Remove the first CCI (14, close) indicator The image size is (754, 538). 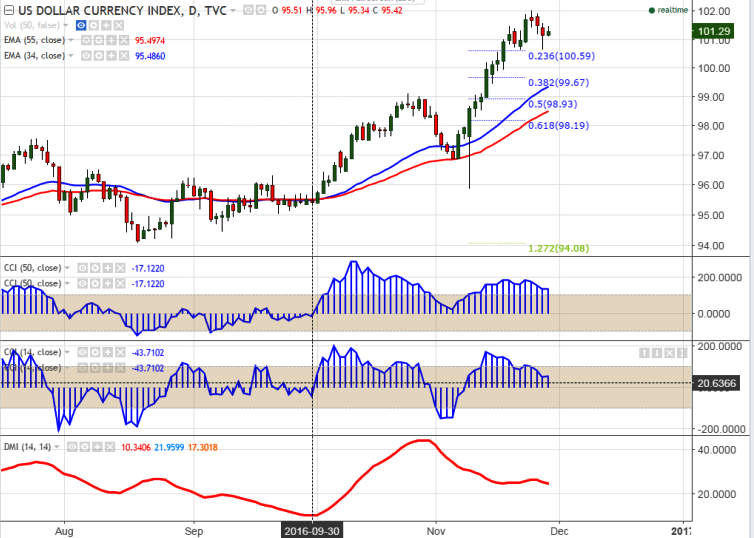(x=120, y=352)
